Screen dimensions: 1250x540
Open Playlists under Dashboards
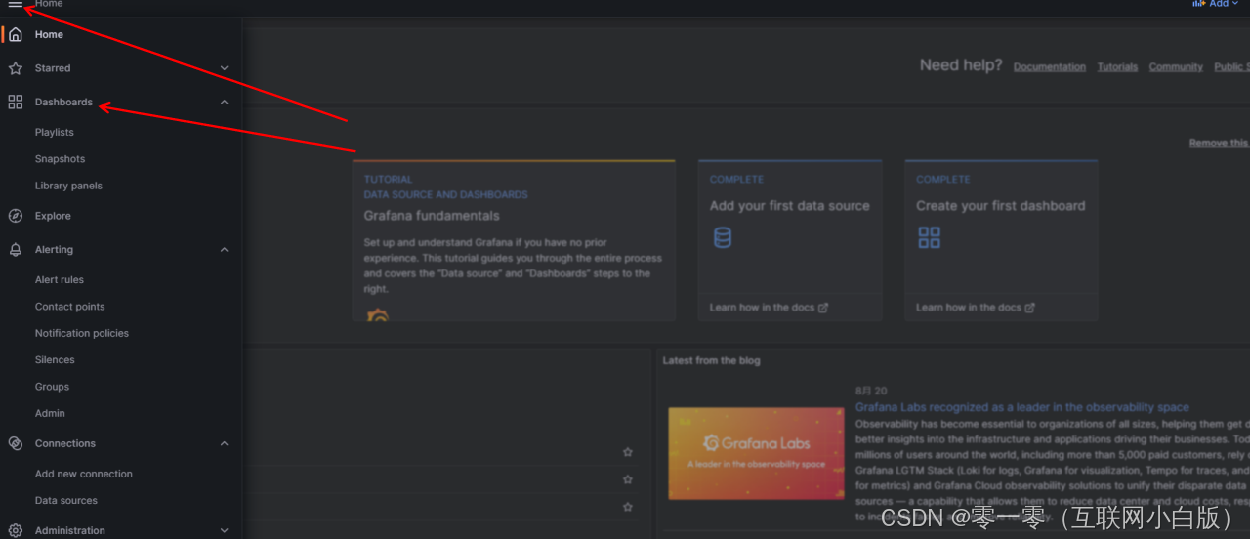click(x=54, y=132)
